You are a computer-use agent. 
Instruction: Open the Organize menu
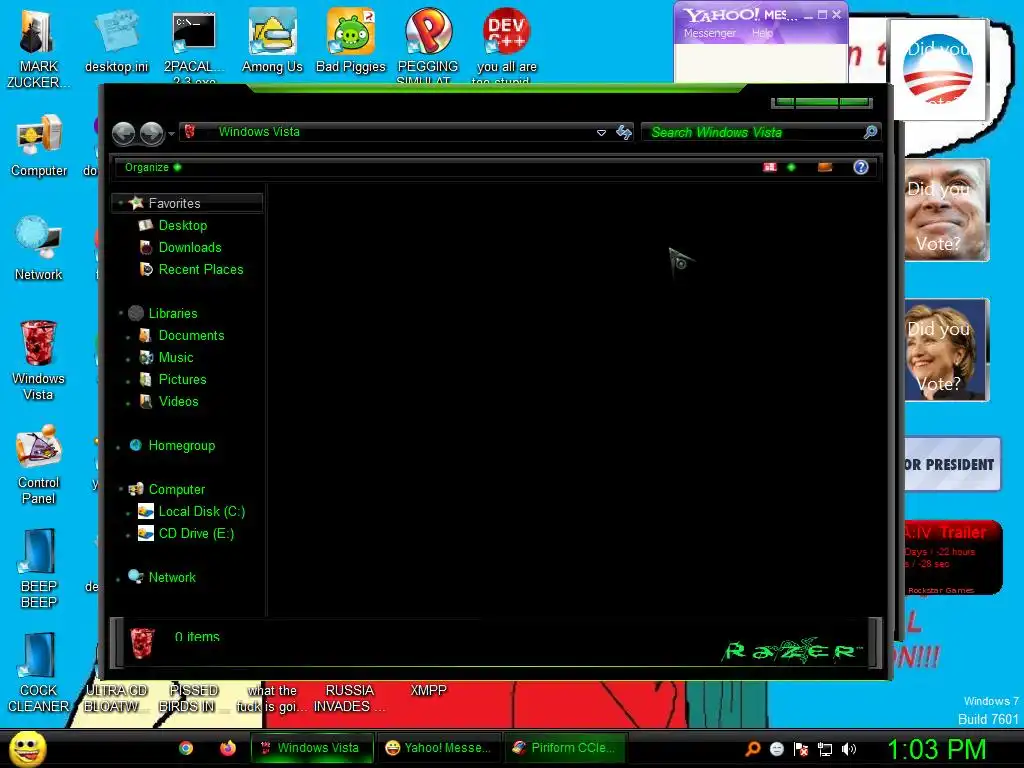coord(153,167)
